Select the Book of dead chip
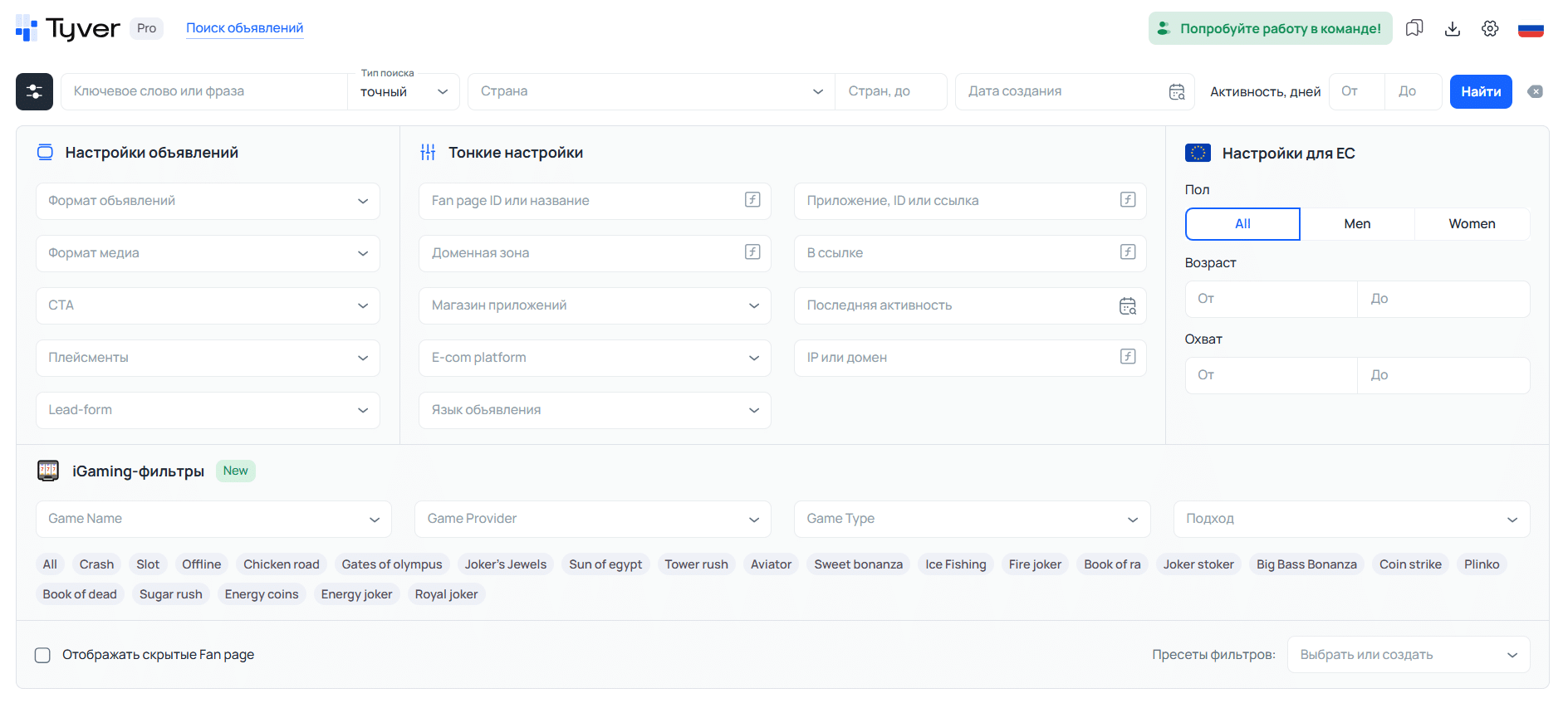Image resolution: width=1568 pixels, height=703 pixels. tap(80, 594)
